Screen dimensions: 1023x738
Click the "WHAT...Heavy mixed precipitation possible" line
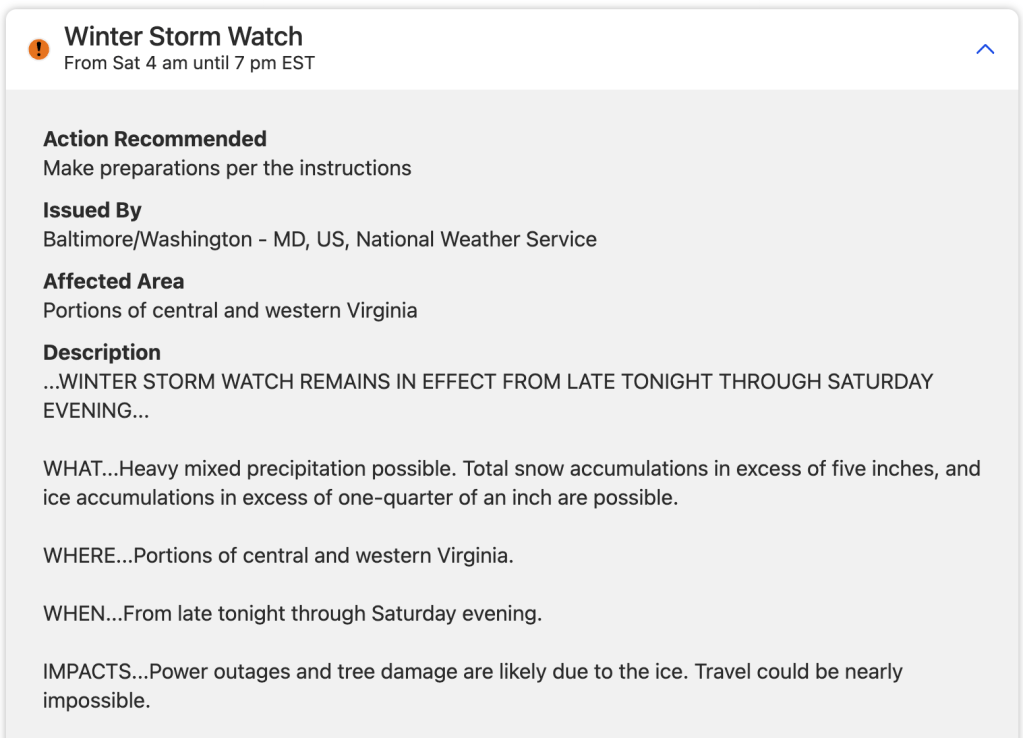click(x=511, y=468)
